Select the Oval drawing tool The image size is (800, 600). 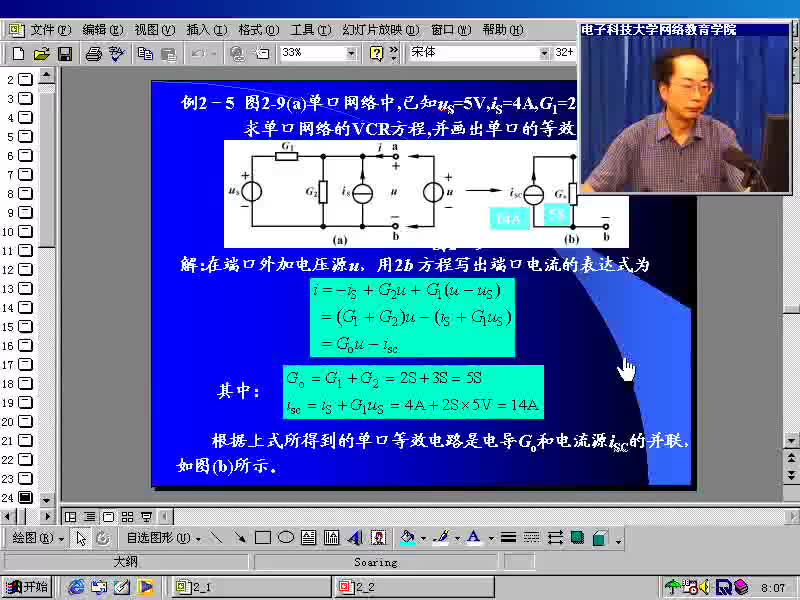coord(286,537)
